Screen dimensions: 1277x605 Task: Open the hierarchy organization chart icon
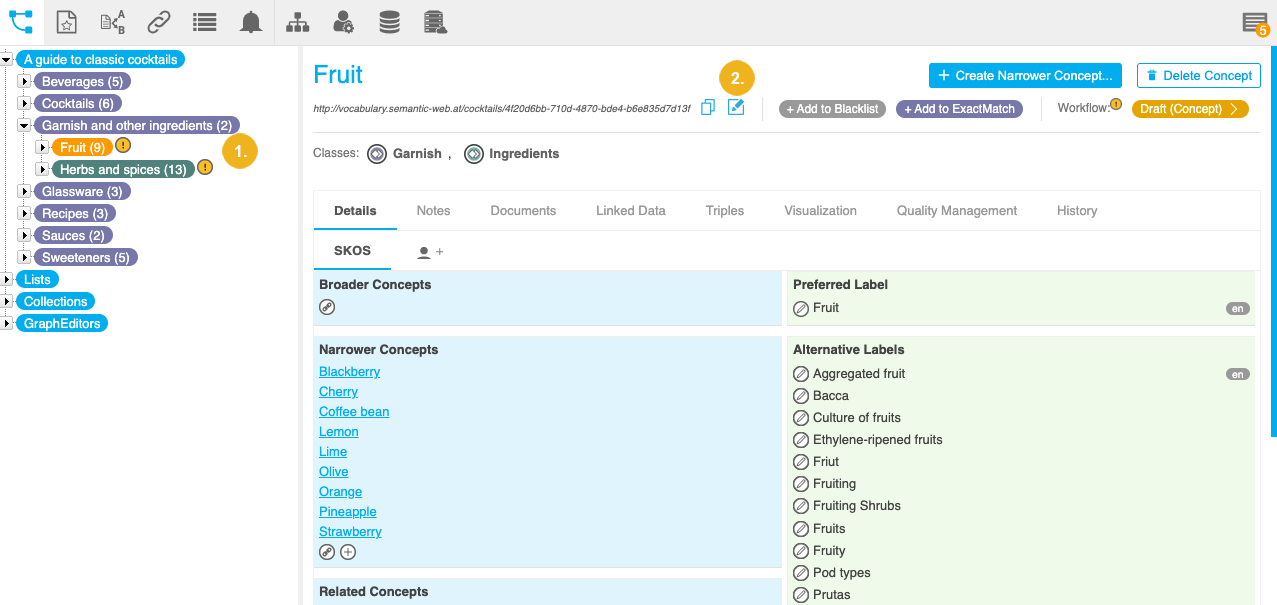tap(297, 22)
